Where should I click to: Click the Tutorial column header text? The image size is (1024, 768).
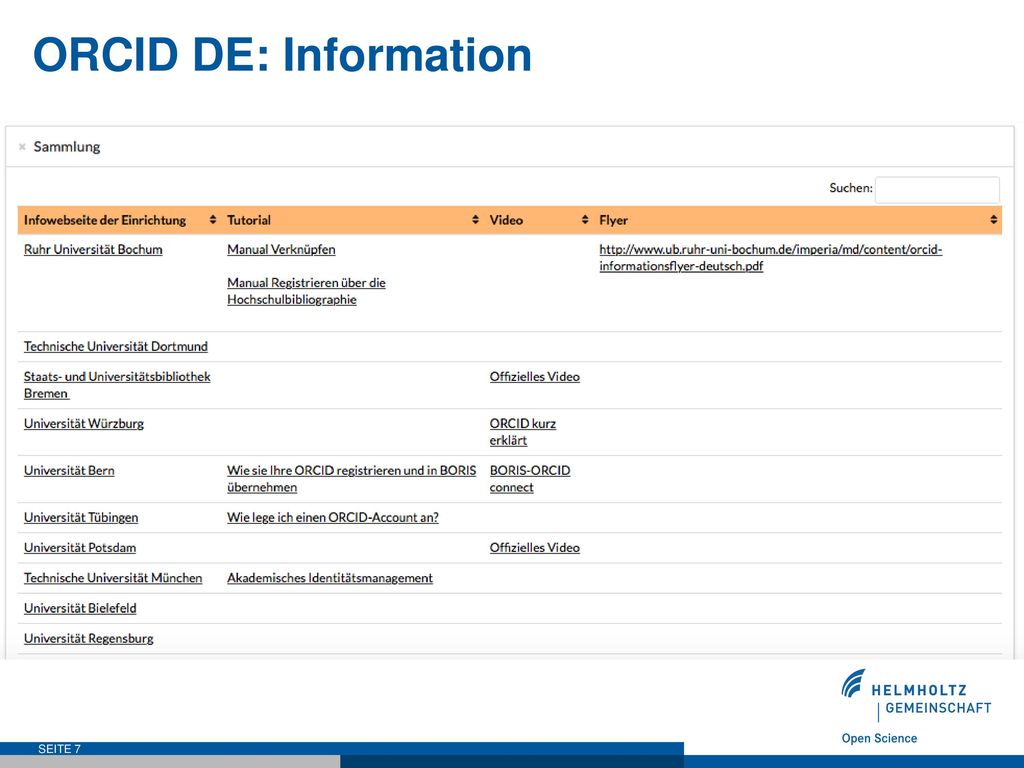click(249, 220)
